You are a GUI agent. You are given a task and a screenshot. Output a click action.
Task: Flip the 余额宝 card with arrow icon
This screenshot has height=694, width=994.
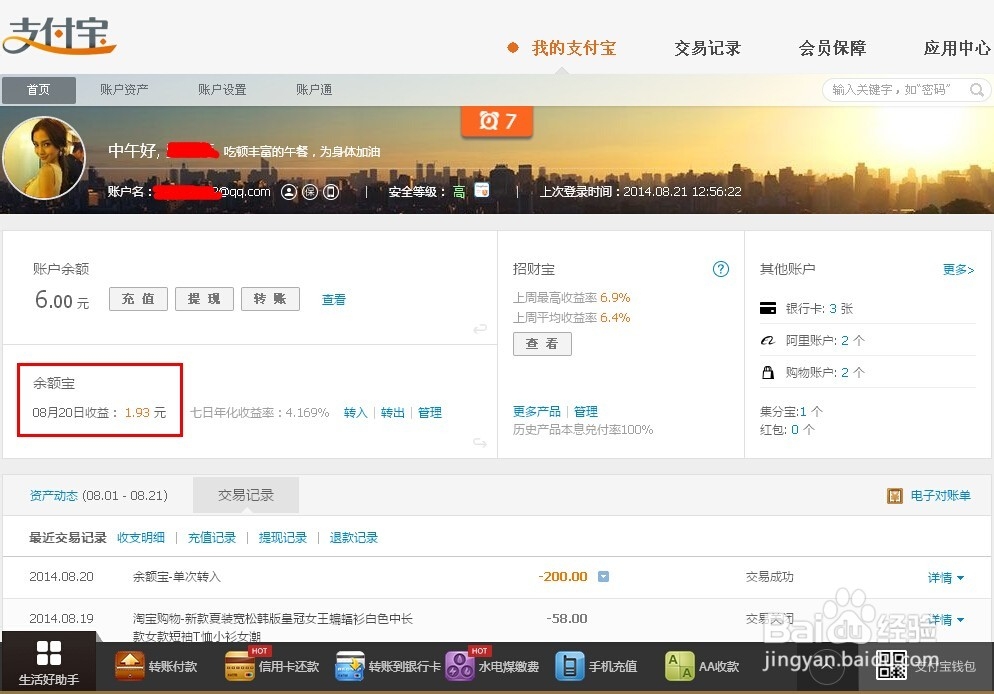(480, 442)
